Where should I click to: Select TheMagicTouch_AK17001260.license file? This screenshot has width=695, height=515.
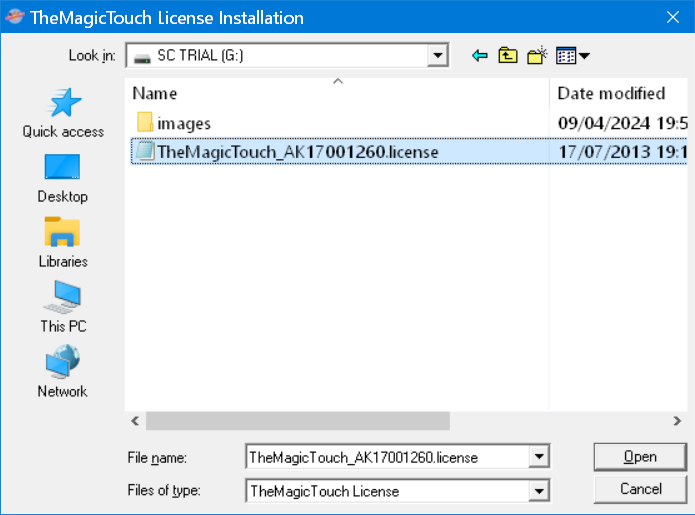(409, 152)
